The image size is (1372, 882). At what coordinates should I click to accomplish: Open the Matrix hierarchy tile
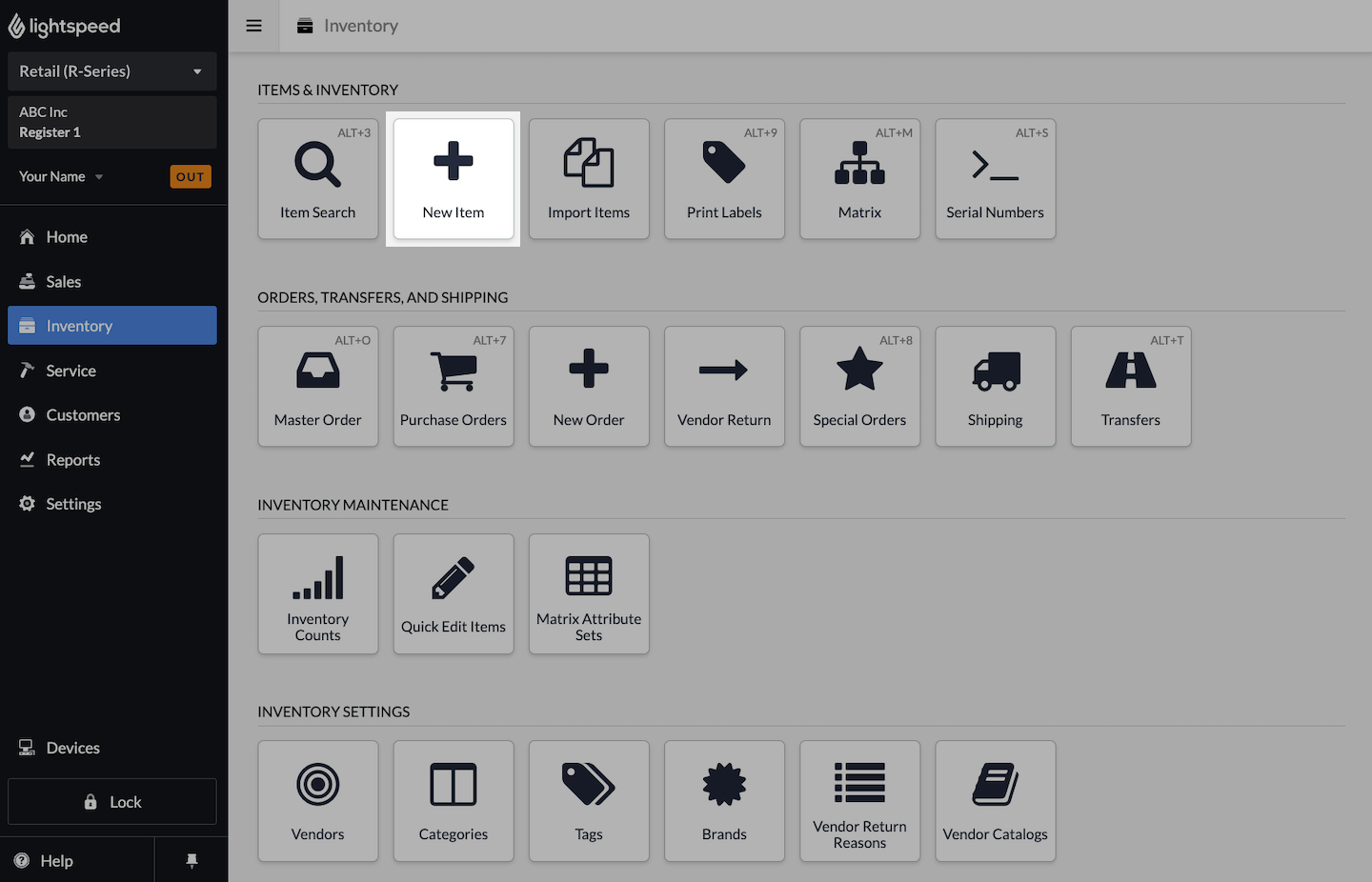859,179
